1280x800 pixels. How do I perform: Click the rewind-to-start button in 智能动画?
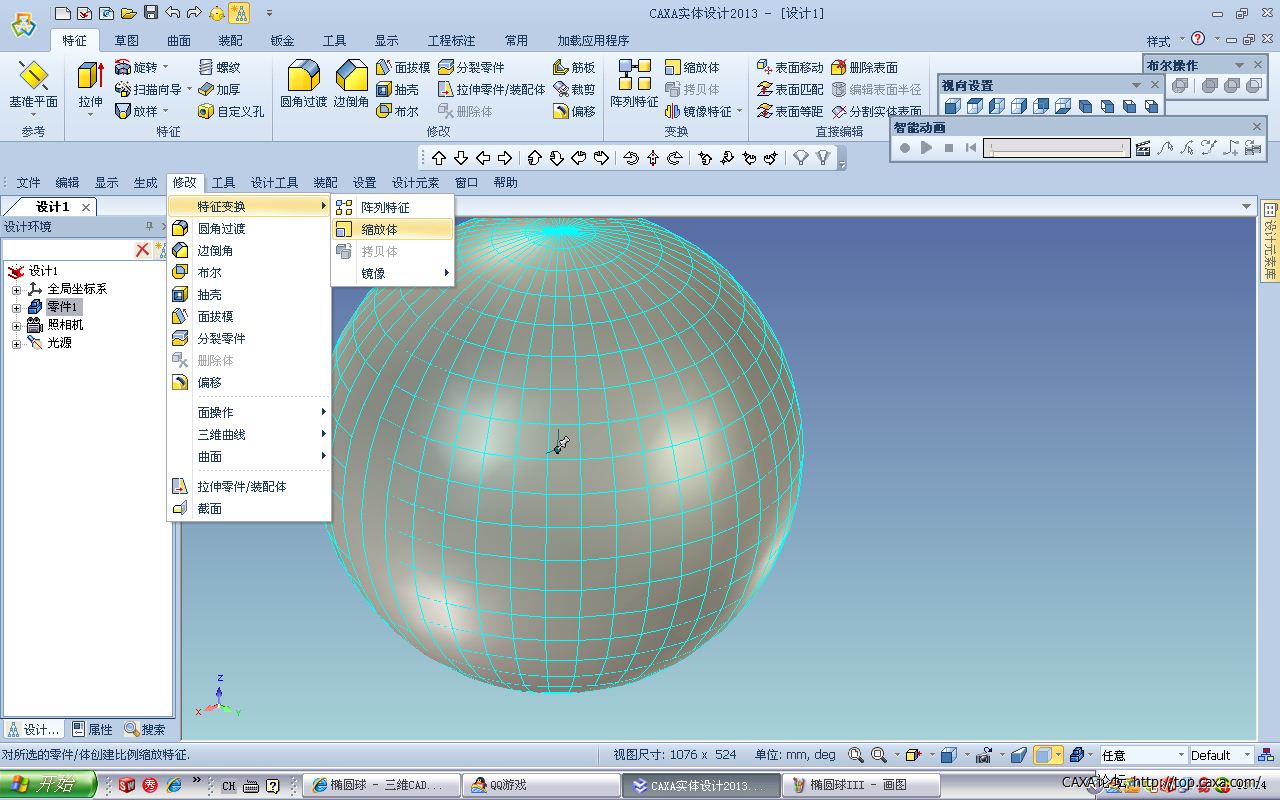pos(971,148)
